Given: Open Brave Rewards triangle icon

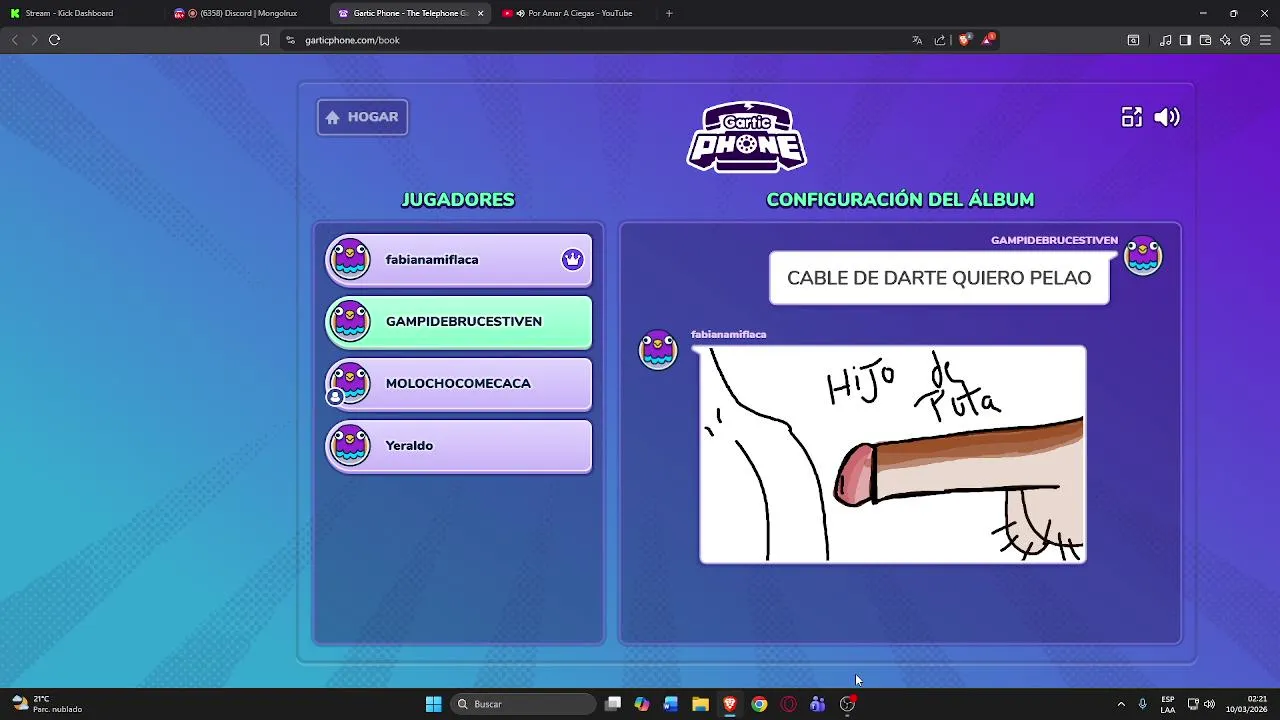Looking at the screenshot, I should (x=988, y=40).
